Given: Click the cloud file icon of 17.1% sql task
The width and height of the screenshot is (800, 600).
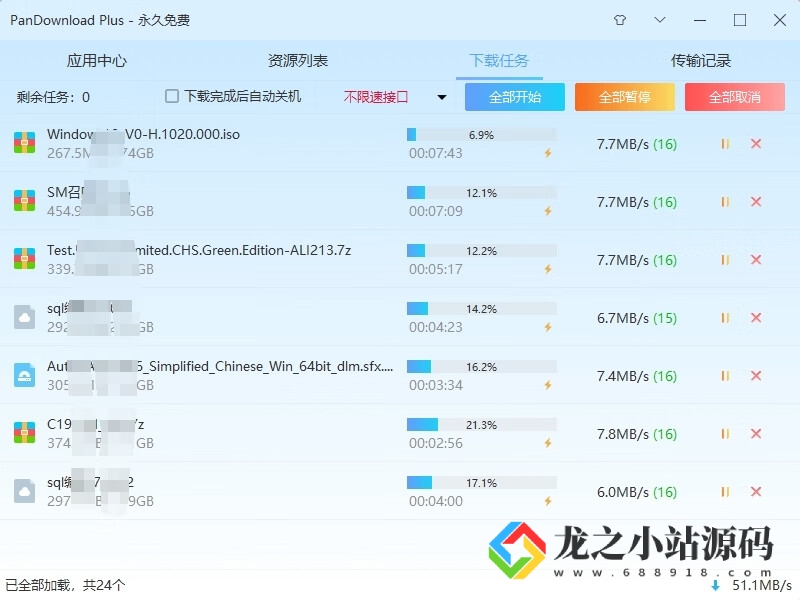Looking at the screenshot, I should [24, 491].
